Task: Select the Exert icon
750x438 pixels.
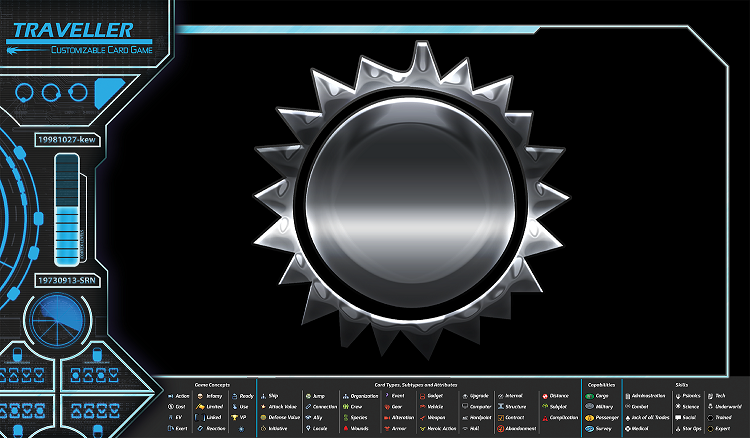Action: point(170,428)
